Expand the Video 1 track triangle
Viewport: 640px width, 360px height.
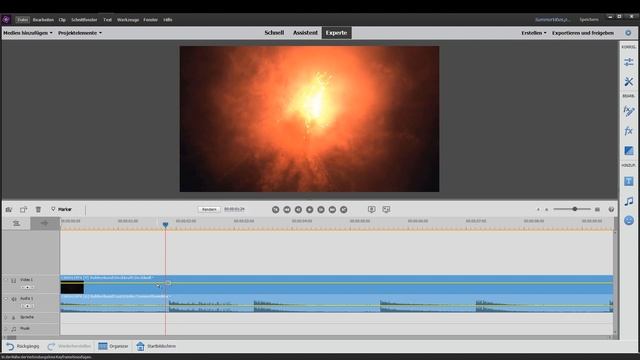[6, 280]
